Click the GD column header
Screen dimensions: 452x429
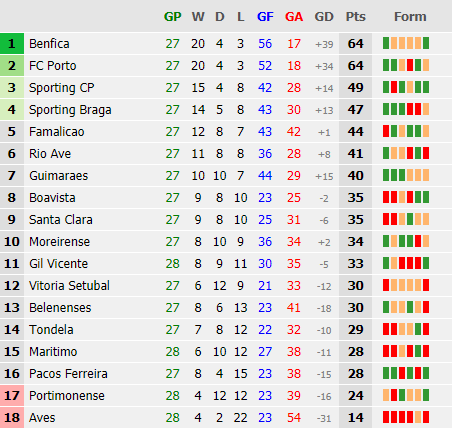tap(324, 16)
